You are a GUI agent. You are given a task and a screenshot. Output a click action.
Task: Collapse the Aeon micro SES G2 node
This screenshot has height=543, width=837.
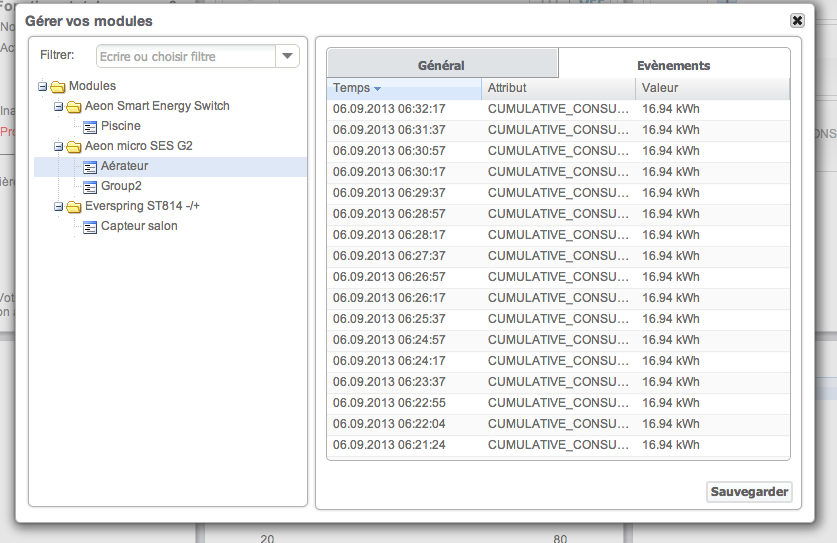coord(59,146)
